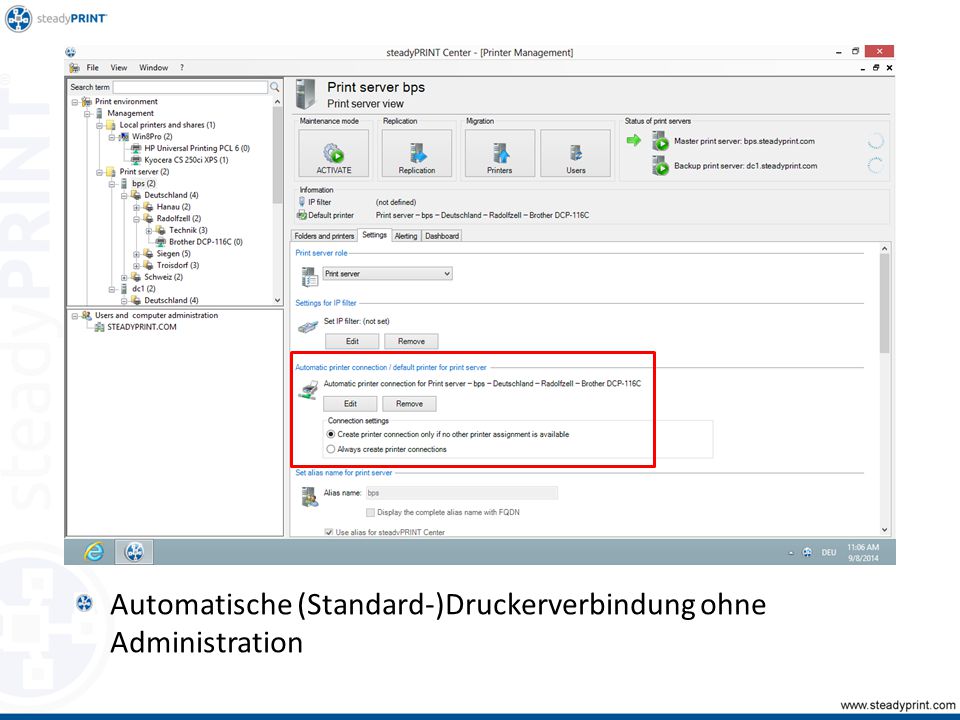Open the View menu
The width and height of the screenshot is (960, 720).
point(119,67)
